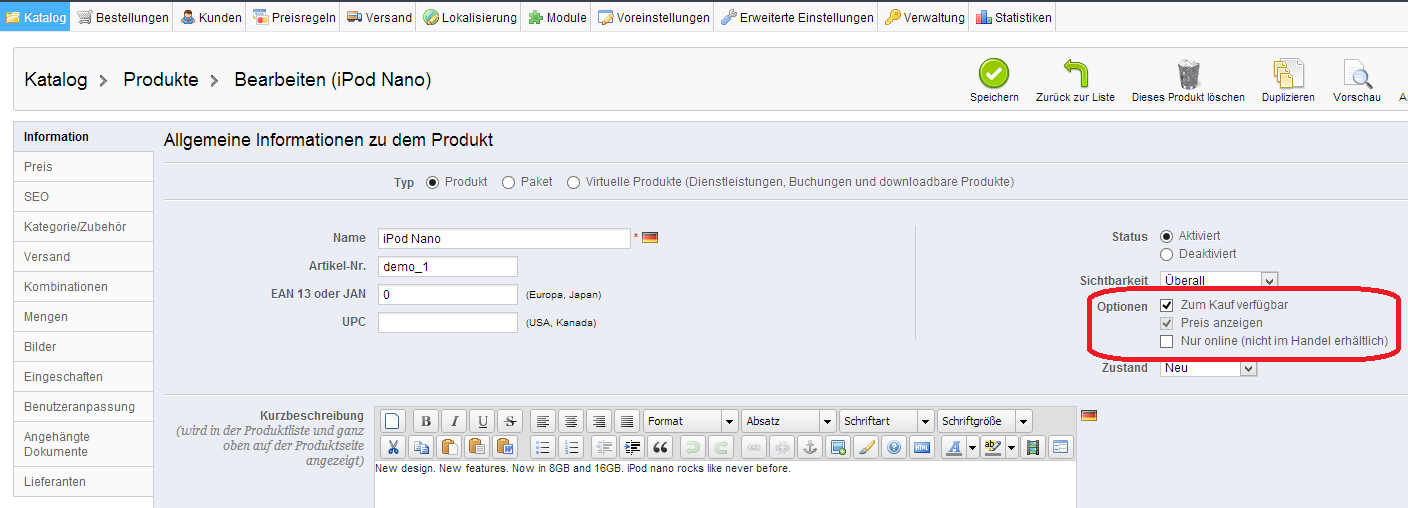Click the Zurück zur Liste arrow icon
The width and height of the screenshot is (1408, 508).
pyautogui.click(x=1075, y=73)
